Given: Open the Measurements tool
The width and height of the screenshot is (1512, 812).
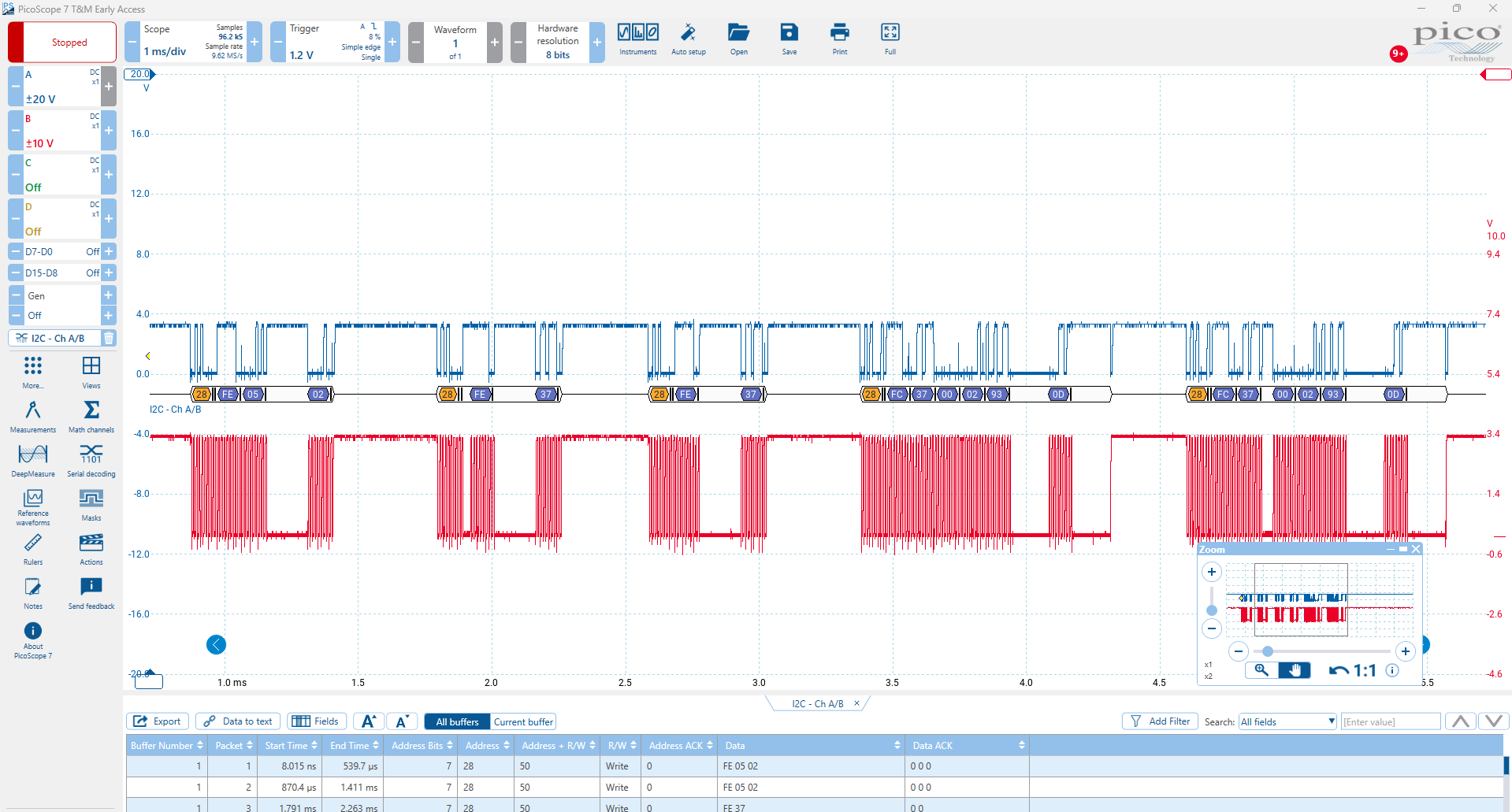Looking at the screenshot, I should (33, 417).
